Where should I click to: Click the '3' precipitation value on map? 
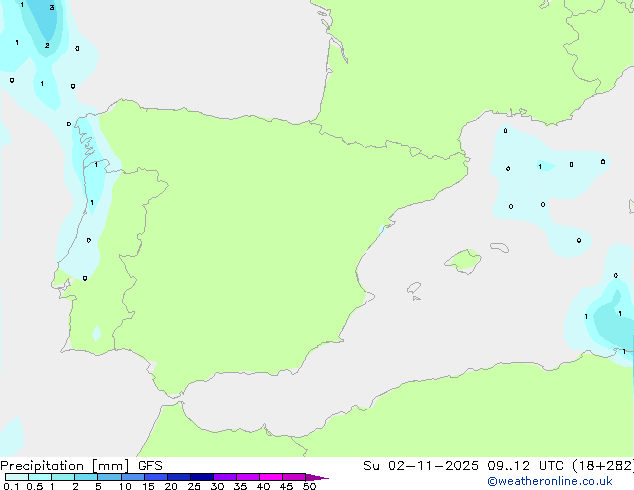point(52,8)
